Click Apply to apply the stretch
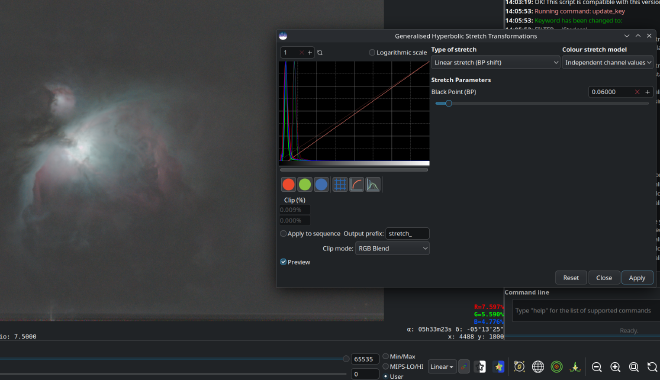 [x=637, y=278]
